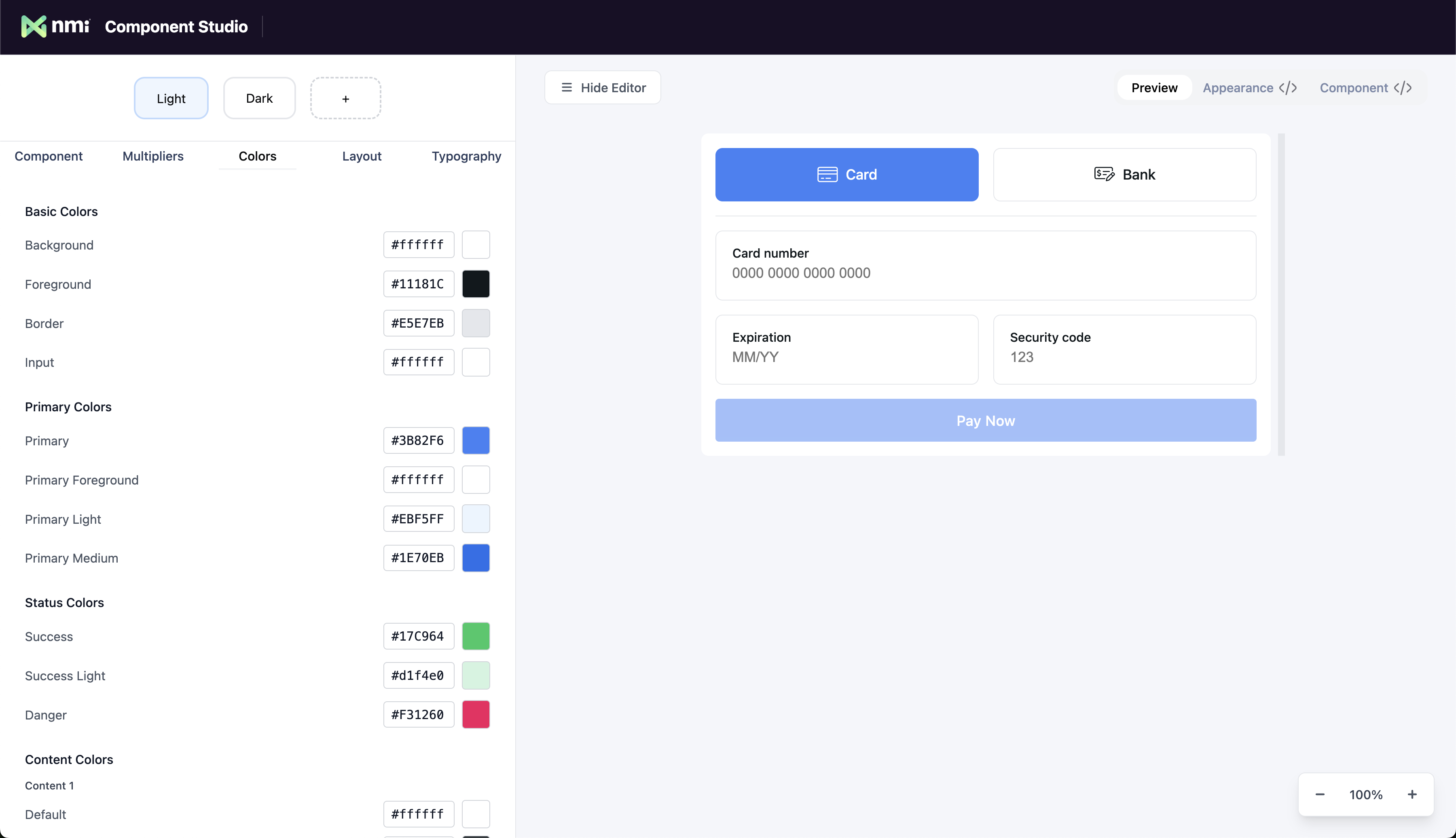1456x838 pixels.
Task: Zoom out with the minus icon
Action: point(1320,794)
